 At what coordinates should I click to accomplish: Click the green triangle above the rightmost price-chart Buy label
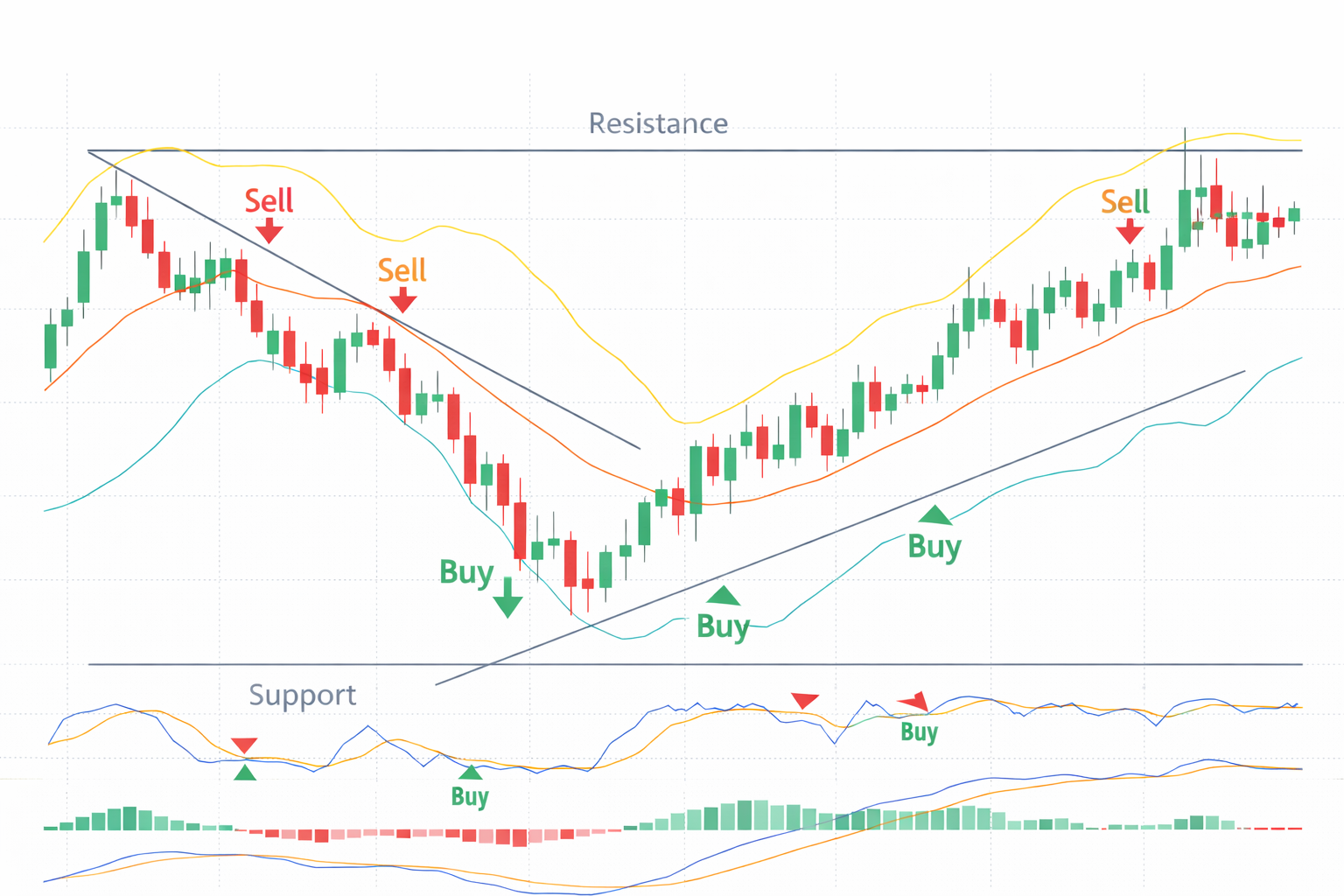934,514
